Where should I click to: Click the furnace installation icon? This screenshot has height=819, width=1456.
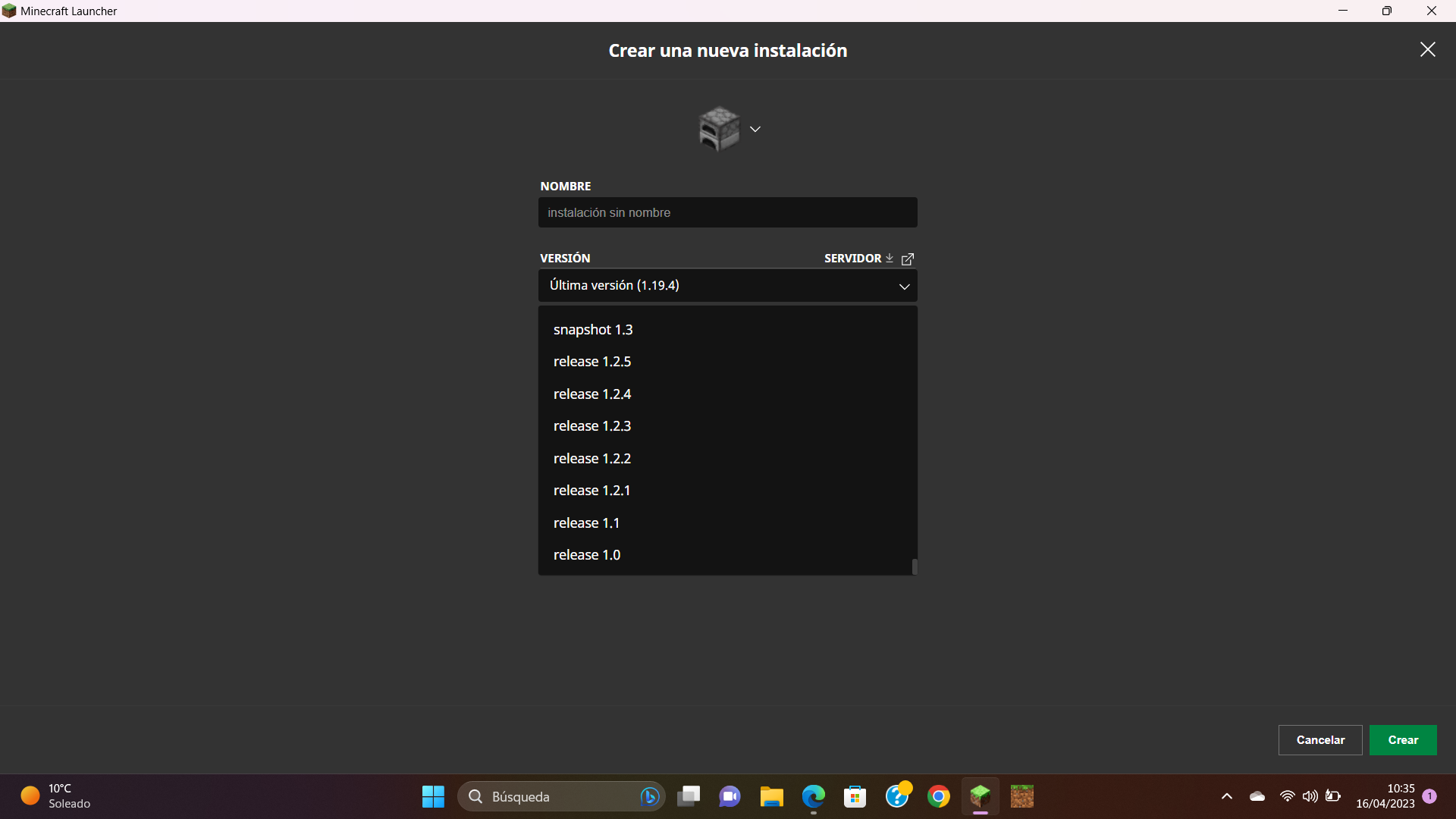(718, 129)
